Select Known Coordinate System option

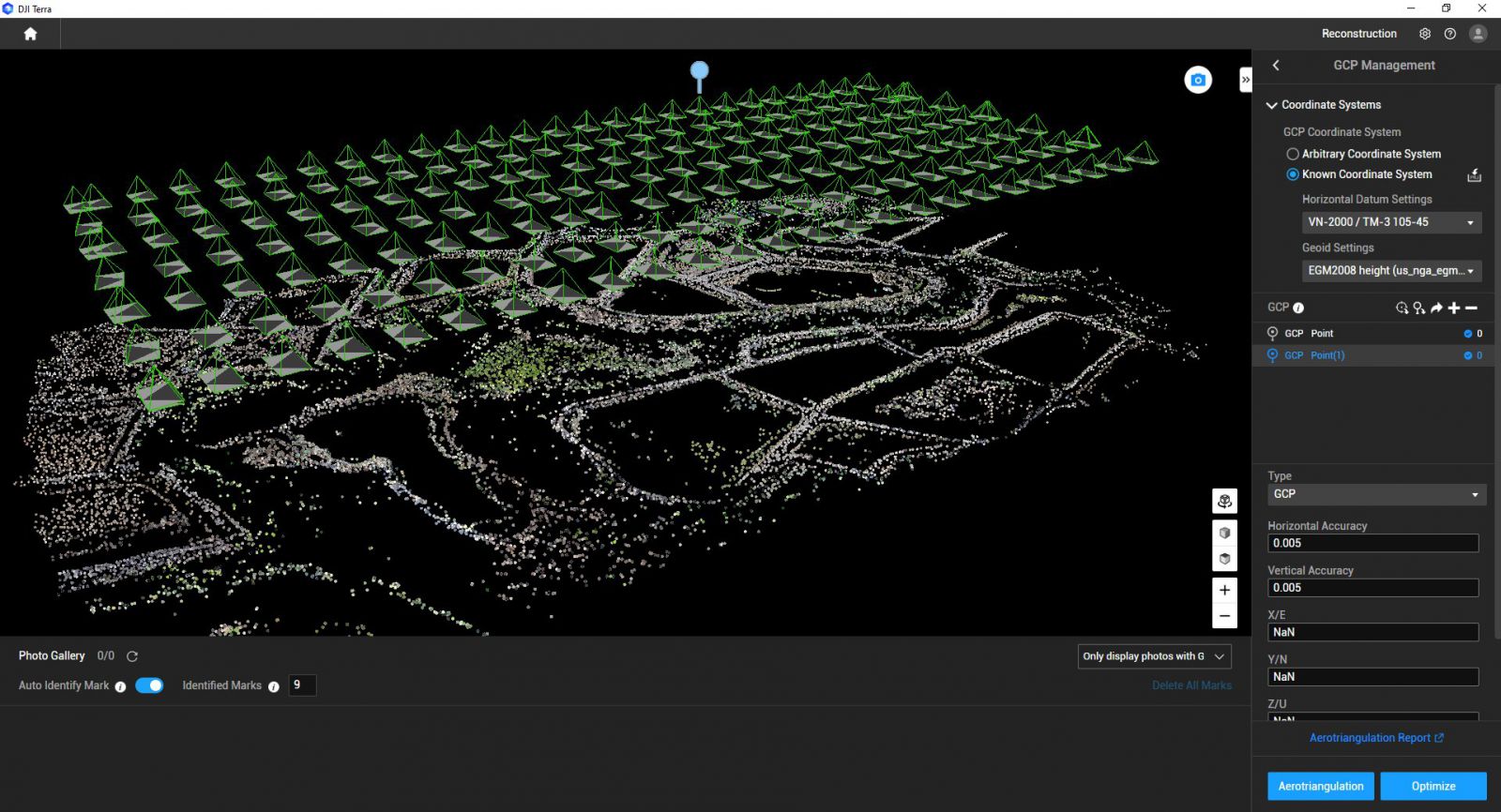tap(1293, 174)
